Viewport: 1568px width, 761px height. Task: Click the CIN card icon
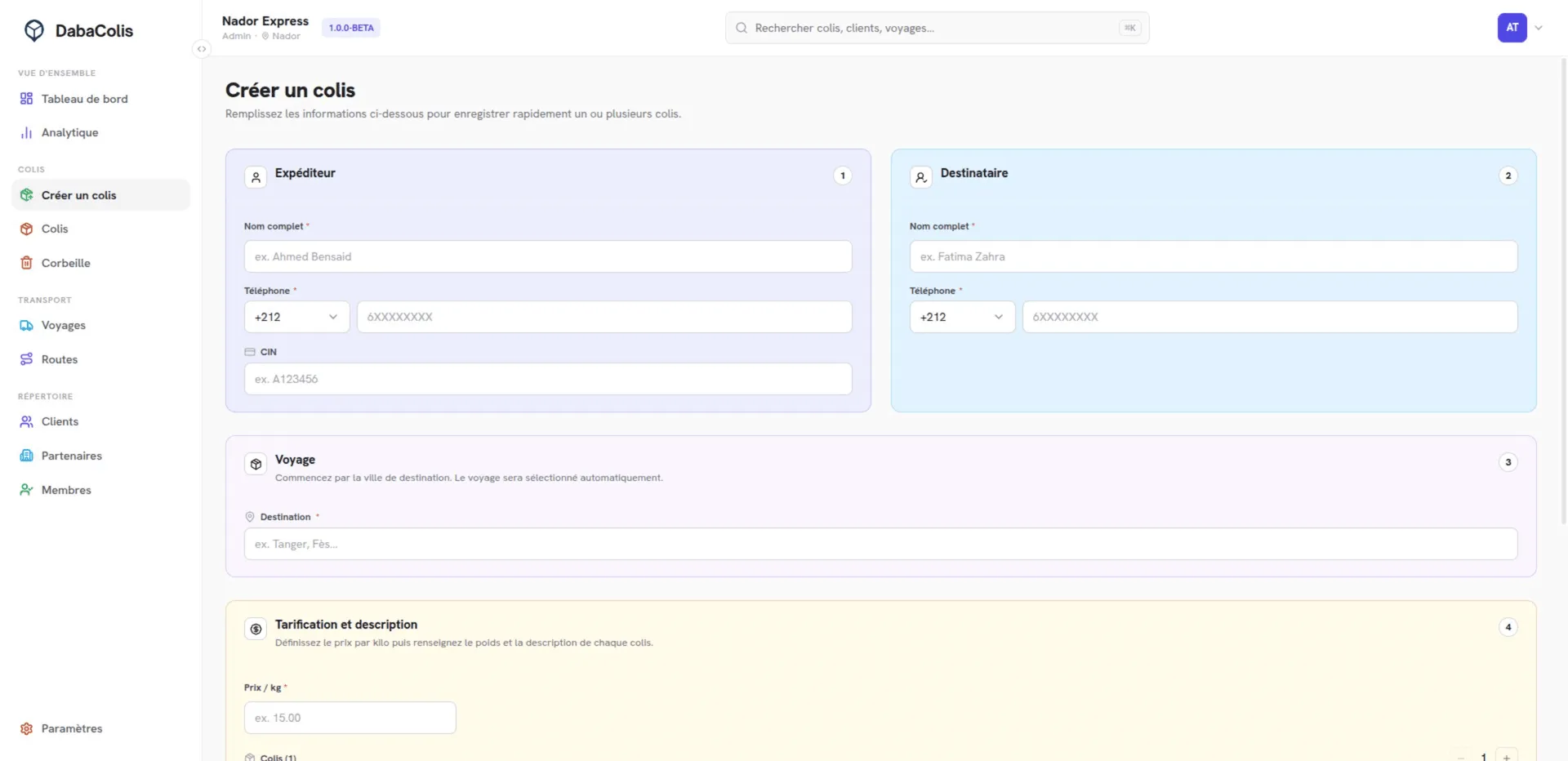point(250,352)
